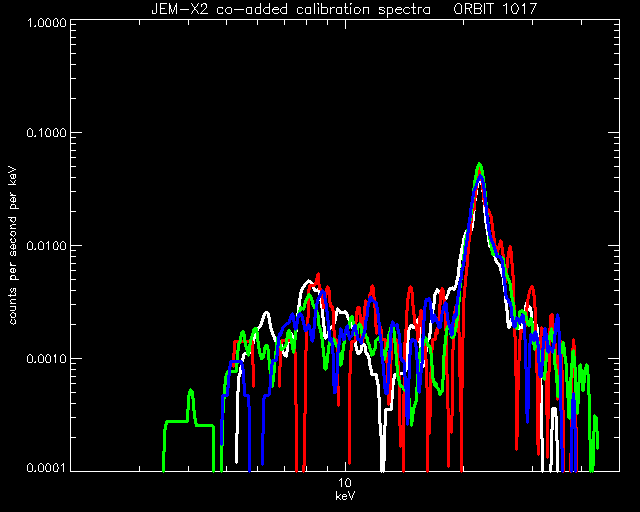Screen dimensions: 640x512
Task: Click the 1.0000 y-axis tick label
Action: [x=46, y=22]
